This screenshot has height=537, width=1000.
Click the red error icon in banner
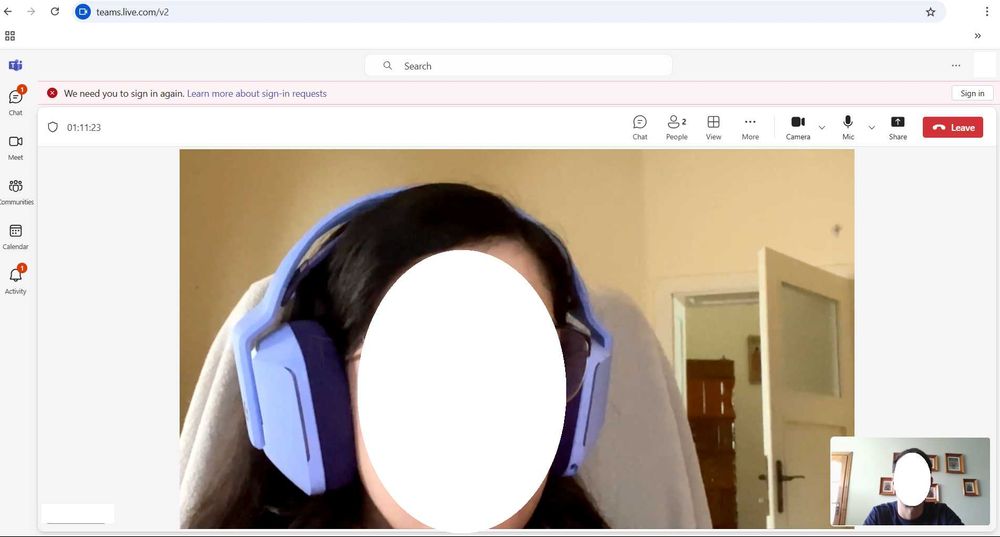pyautogui.click(x=52, y=93)
